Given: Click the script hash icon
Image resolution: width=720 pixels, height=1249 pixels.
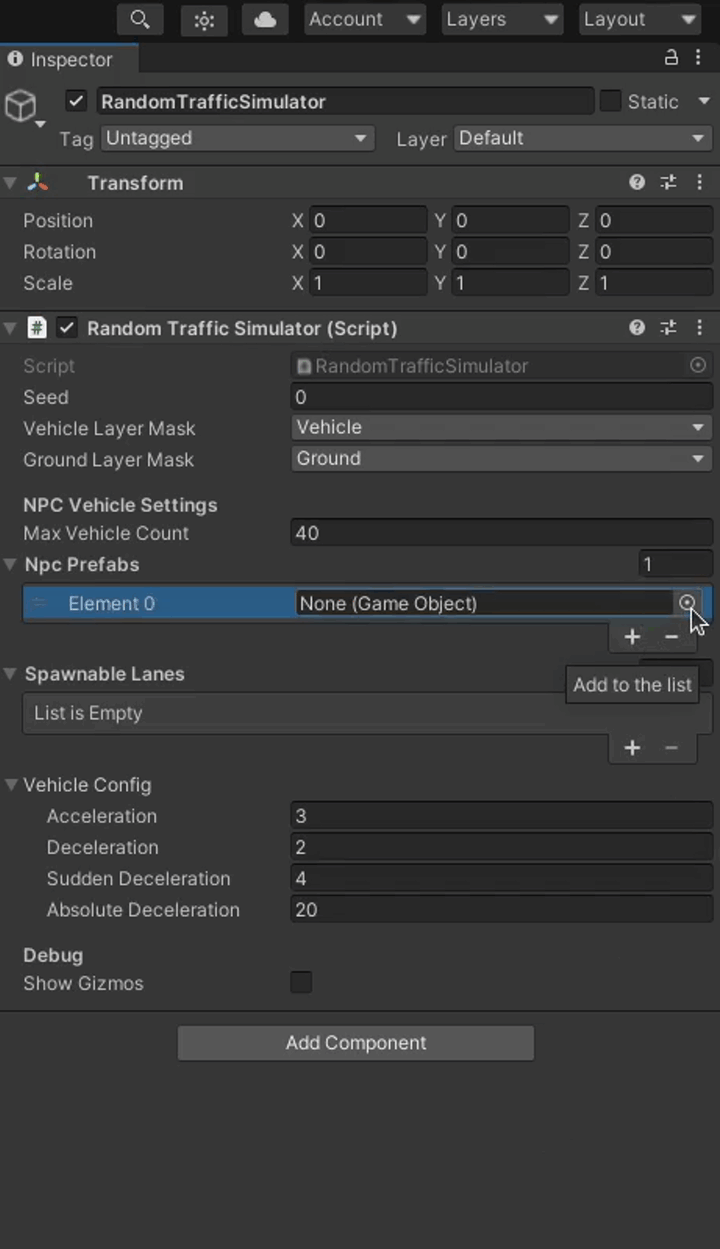Looking at the screenshot, I should 37,327.
